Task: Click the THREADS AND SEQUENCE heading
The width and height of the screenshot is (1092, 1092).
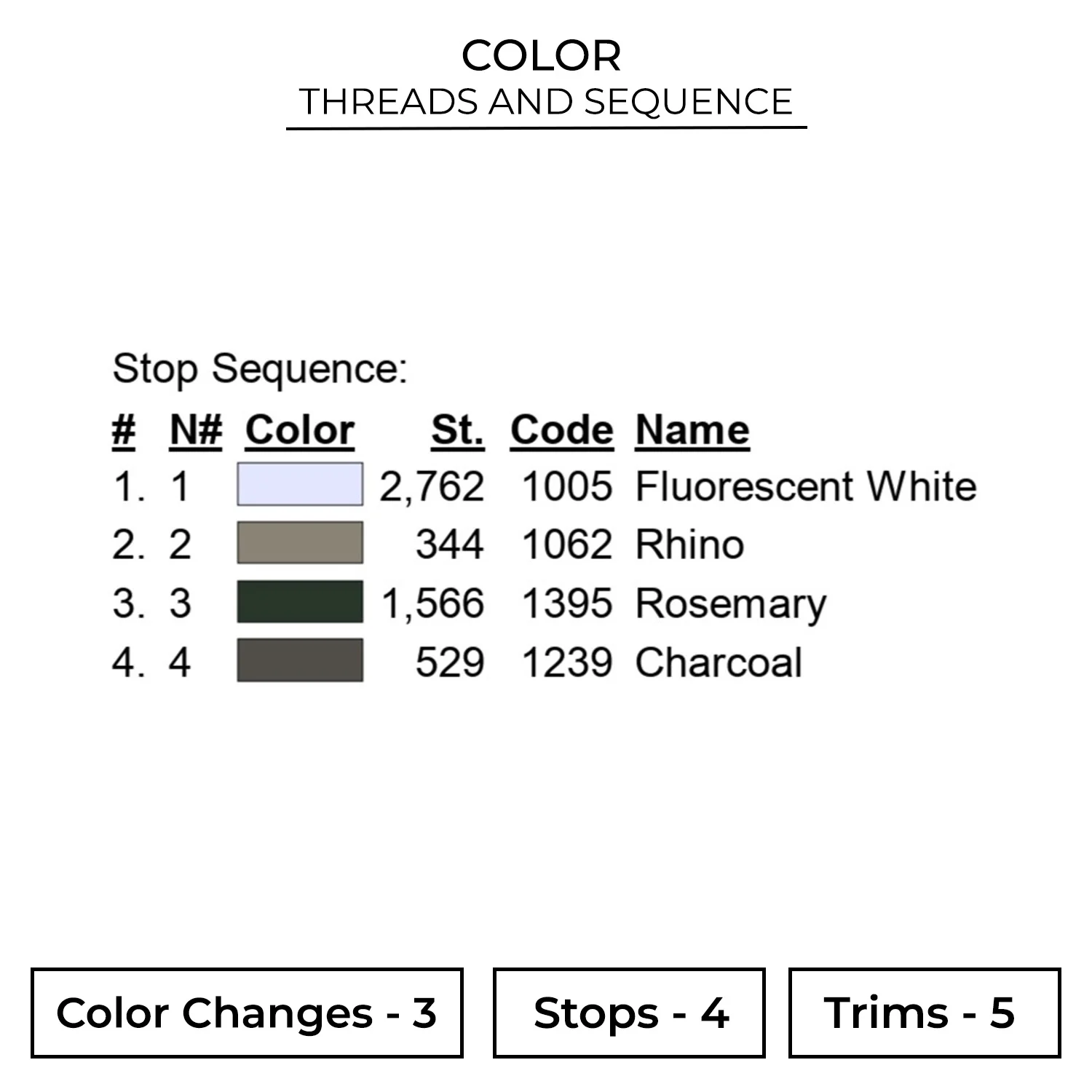Action: point(546,102)
